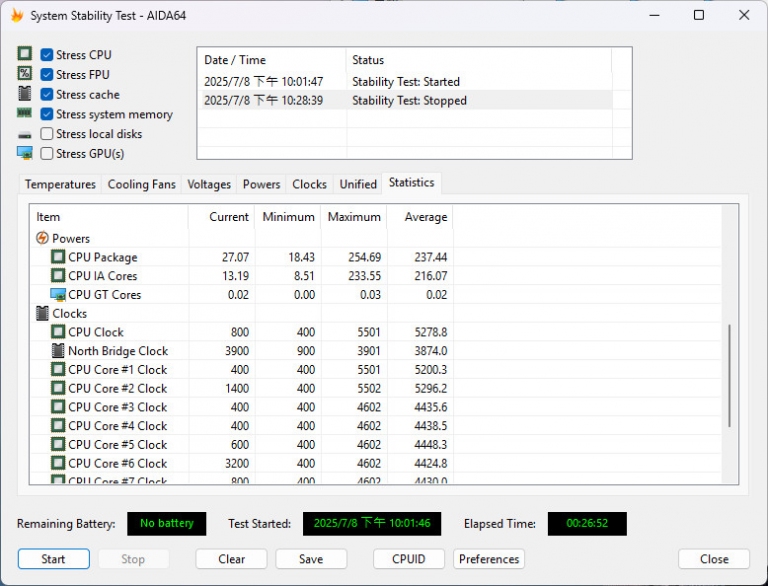Select the Statistics tab
This screenshot has height=586, width=768.
(411, 183)
